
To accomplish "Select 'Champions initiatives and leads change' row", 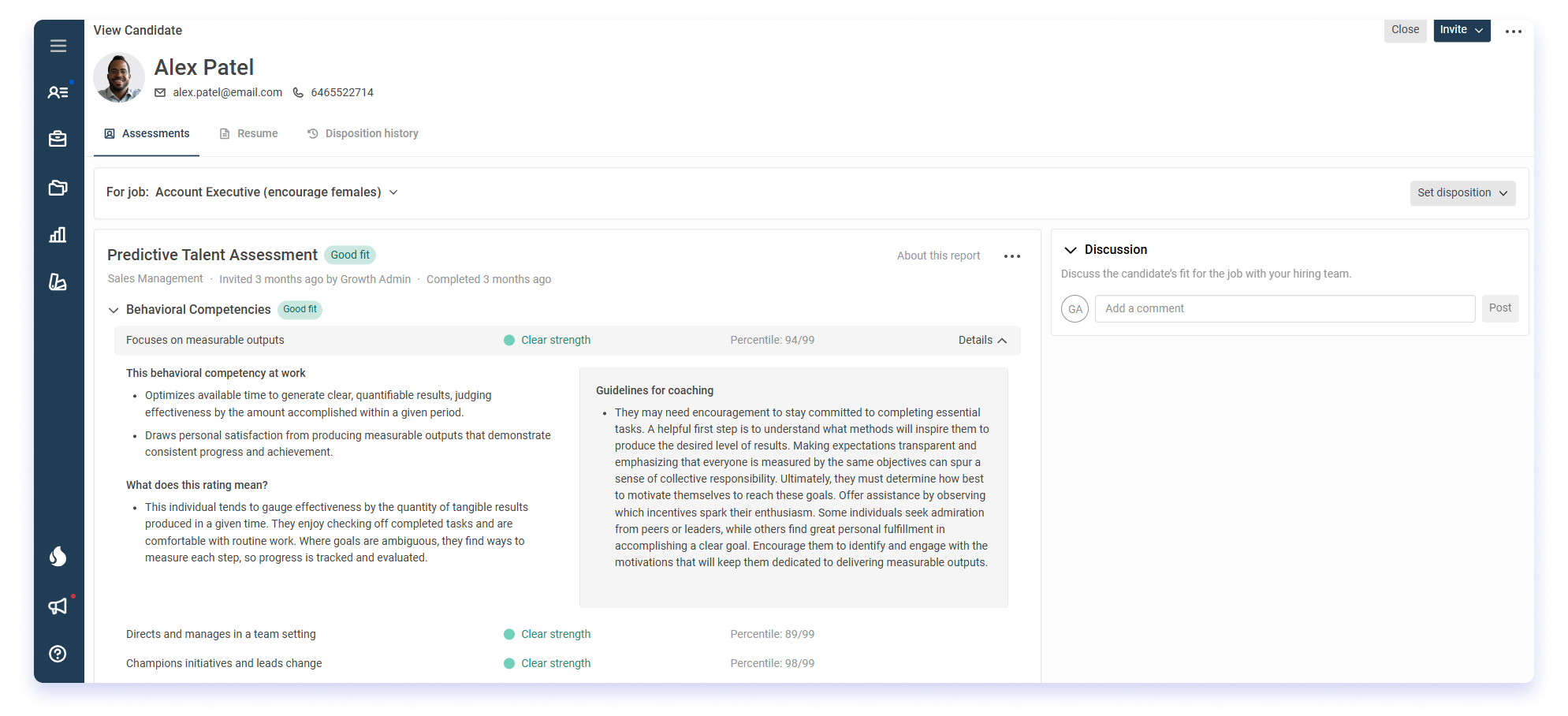I will pyautogui.click(x=224, y=664).
